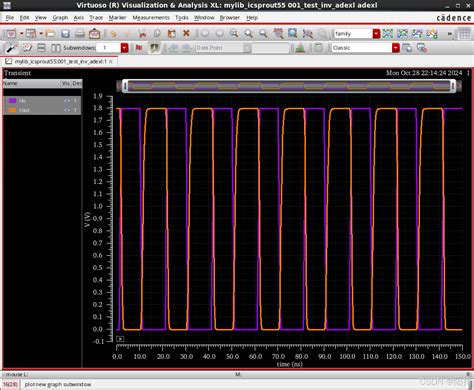The image size is (474, 390).
Task: Expand the toolbar overflow chevron
Action: click(450, 33)
